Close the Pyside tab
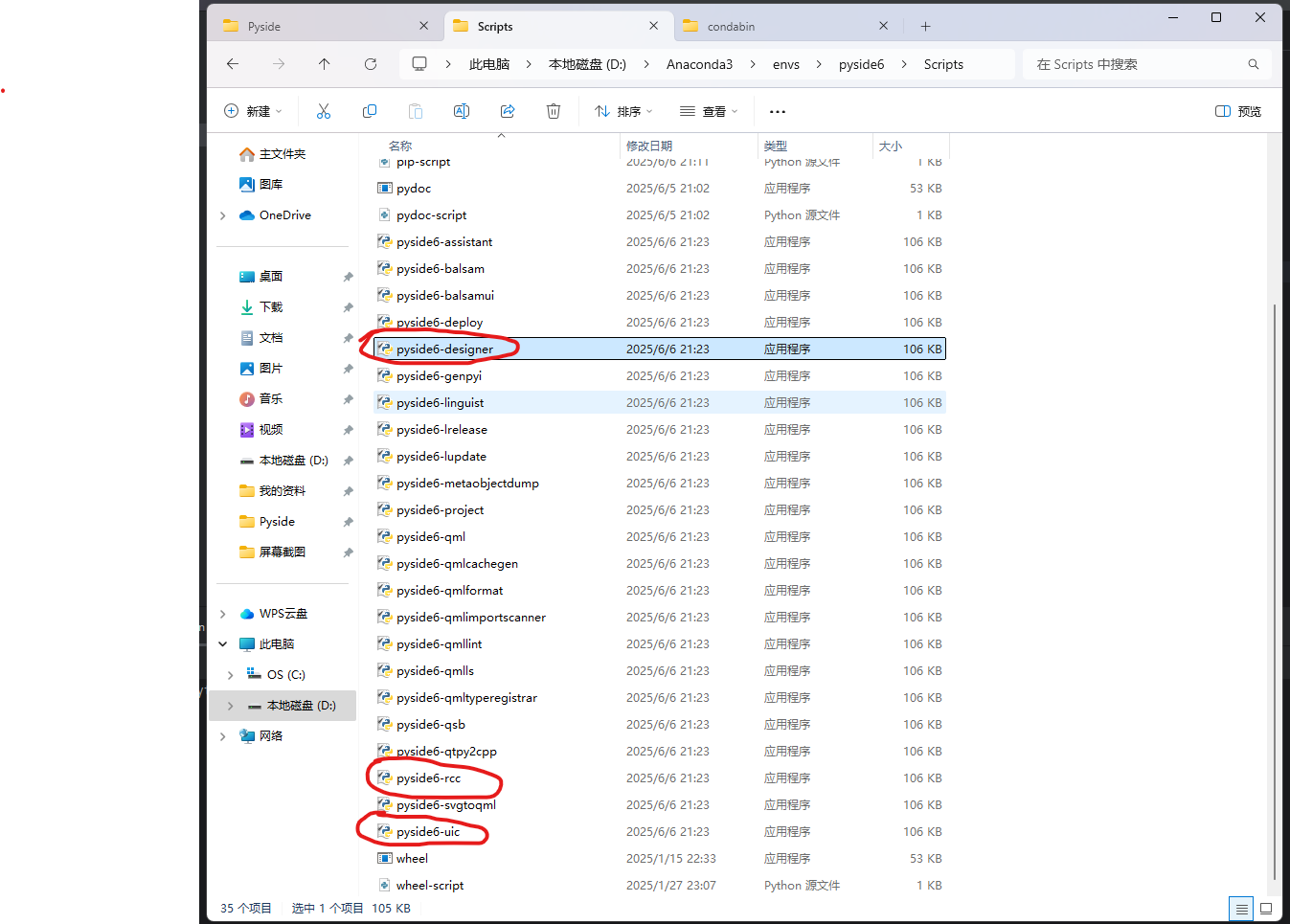1290x924 pixels. click(424, 26)
